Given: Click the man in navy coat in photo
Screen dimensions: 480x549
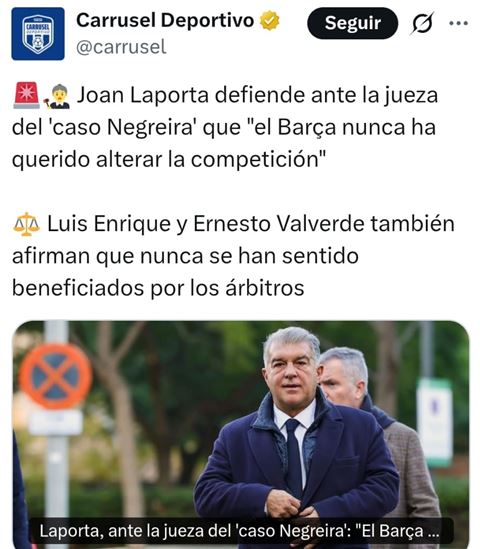Looking at the screenshot, I should [296, 434].
